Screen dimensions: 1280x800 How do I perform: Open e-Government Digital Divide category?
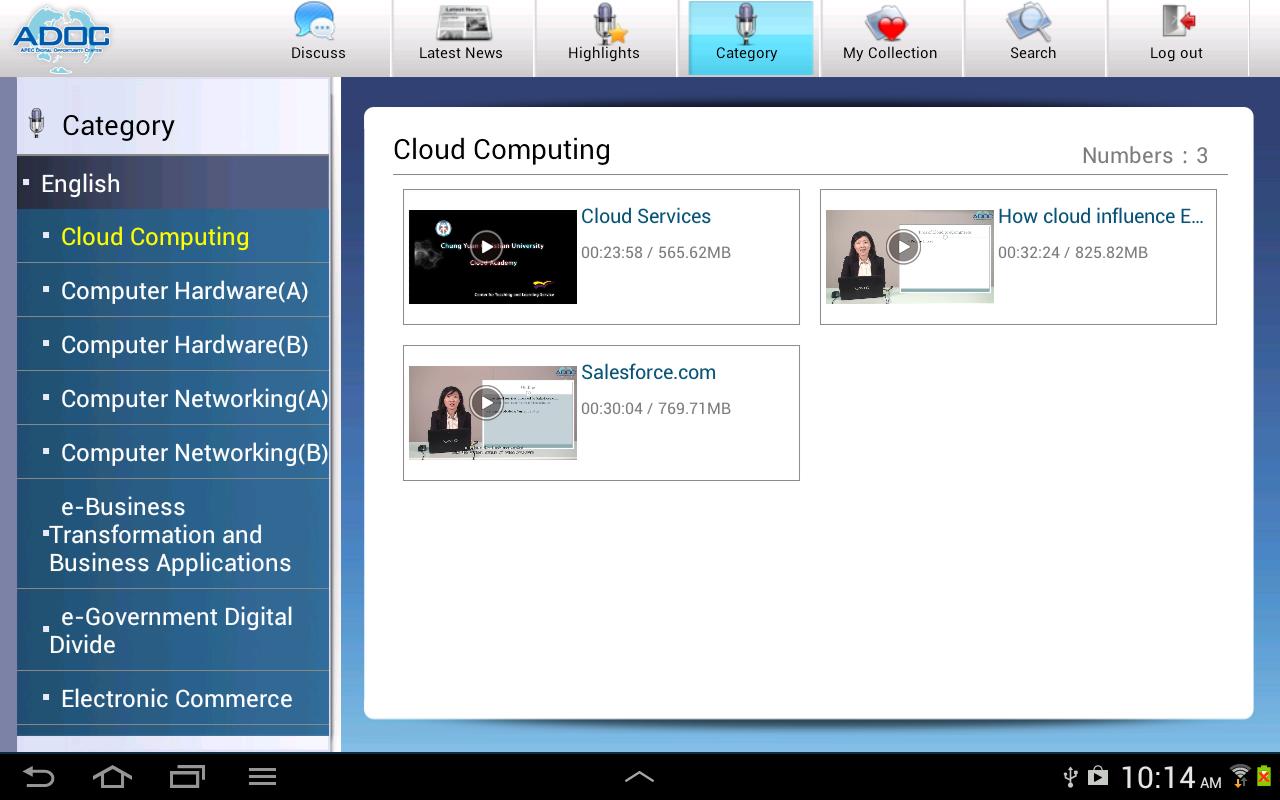[173, 630]
